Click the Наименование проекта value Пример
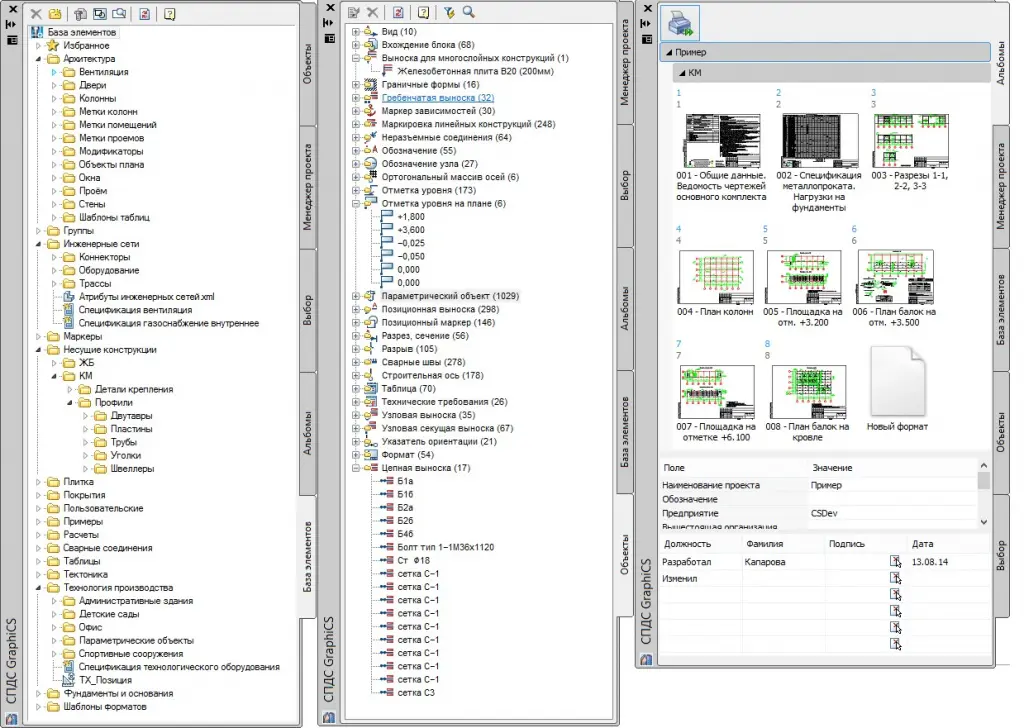1024x728 pixels. coord(826,485)
